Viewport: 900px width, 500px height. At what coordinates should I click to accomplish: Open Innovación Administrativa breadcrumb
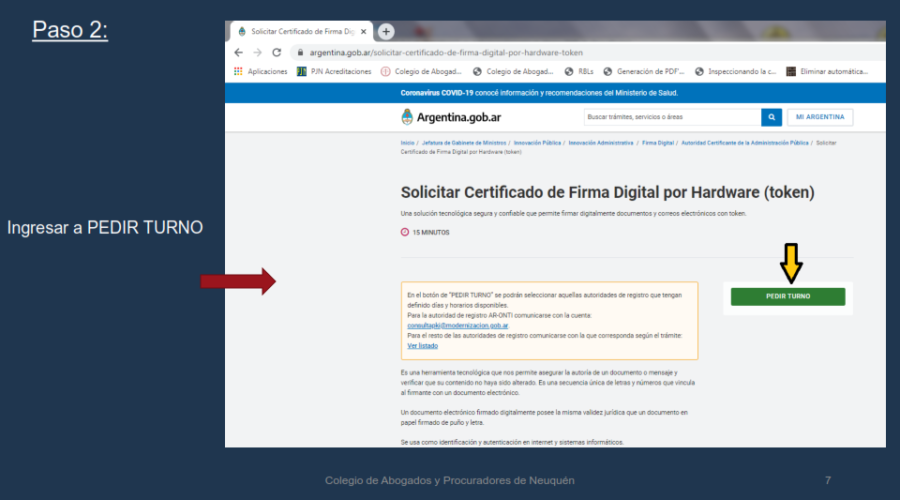(601, 143)
